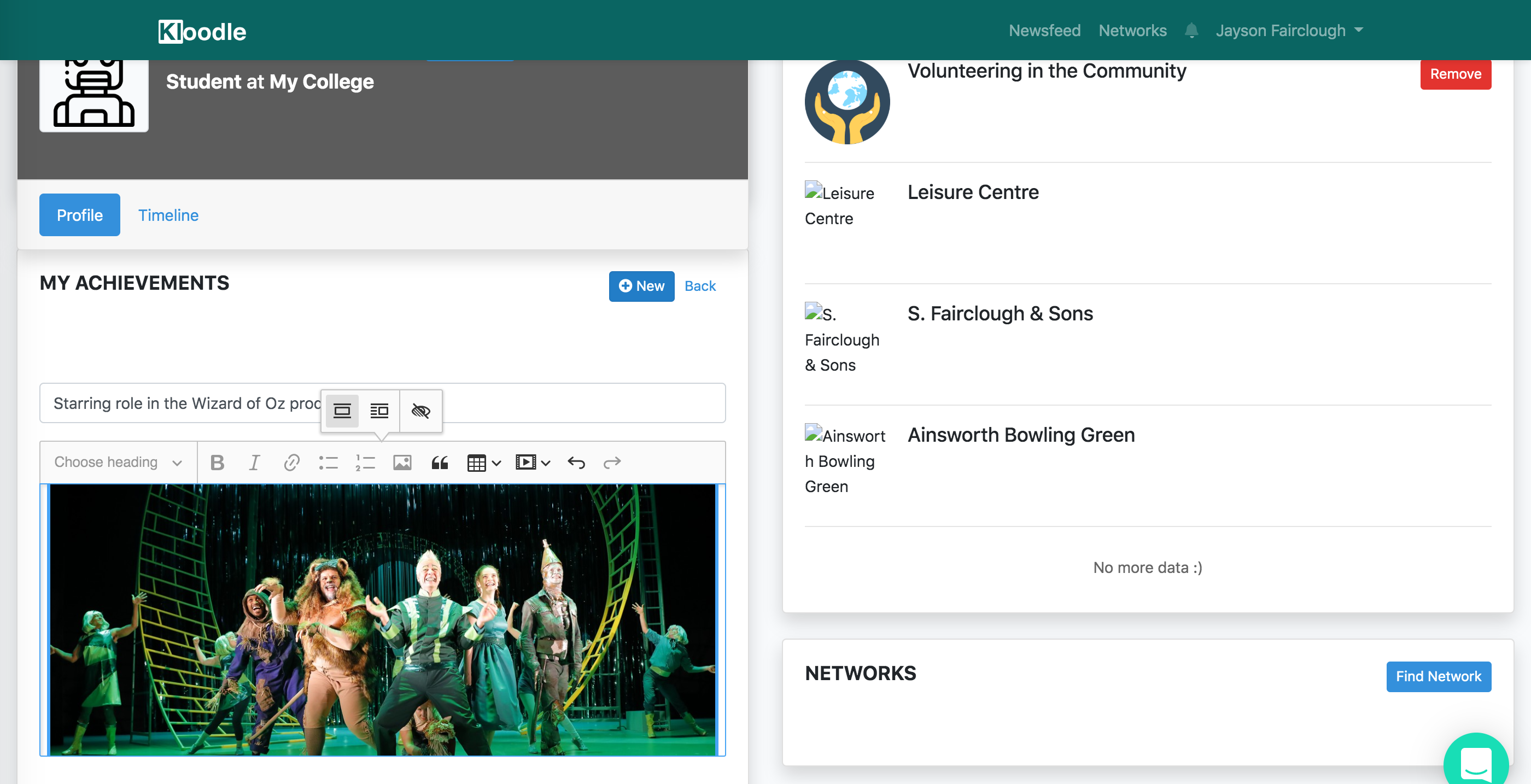Create a New achievement
The height and width of the screenshot is (784, 1531).
(x=641, y=286)
